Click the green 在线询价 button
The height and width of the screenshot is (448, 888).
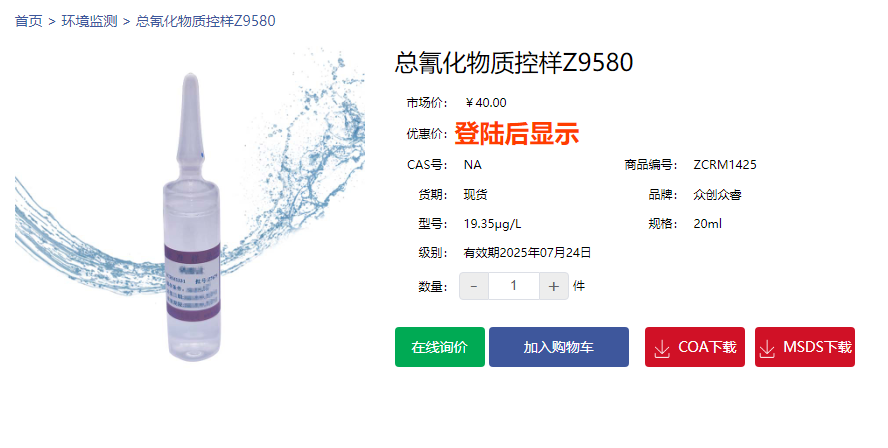point(440,347)
